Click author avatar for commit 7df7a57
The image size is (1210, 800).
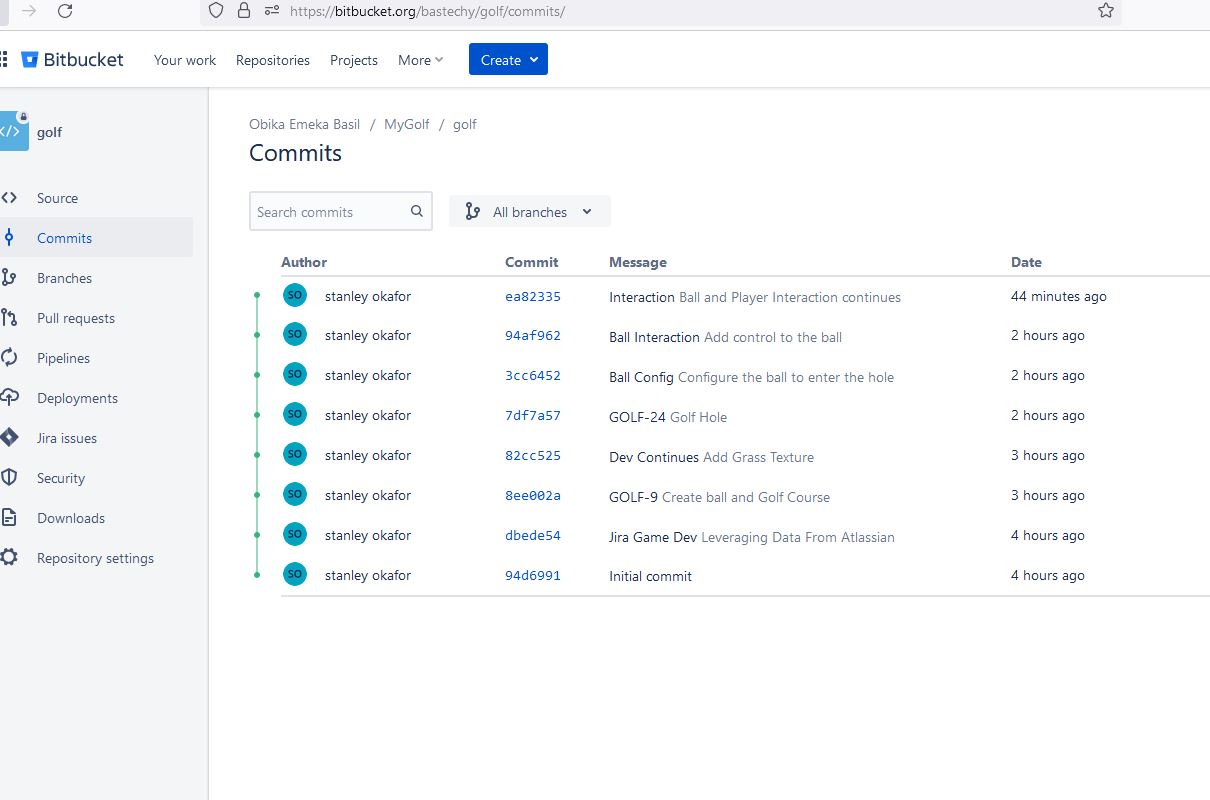click(x=294, y=414)
